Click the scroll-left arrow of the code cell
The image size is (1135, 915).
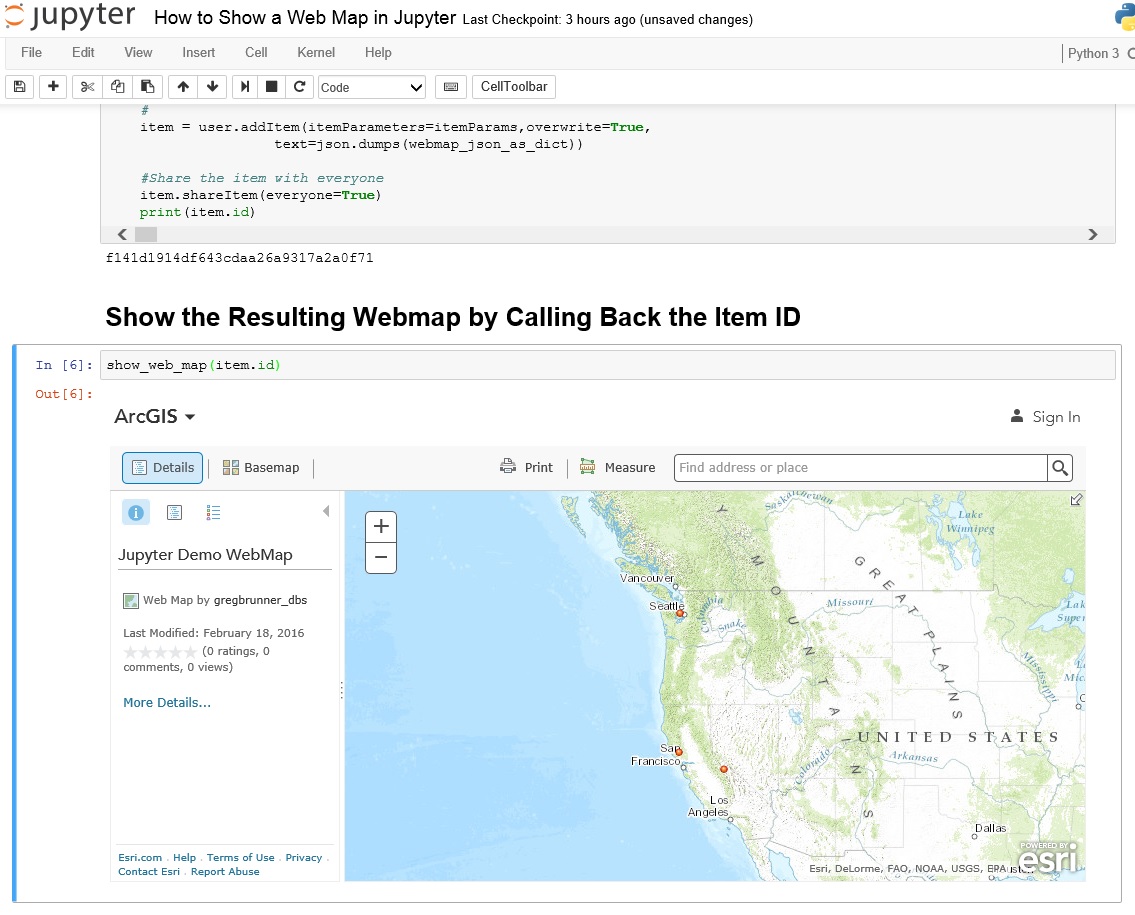pyautogui.click(x=122, y=235)
